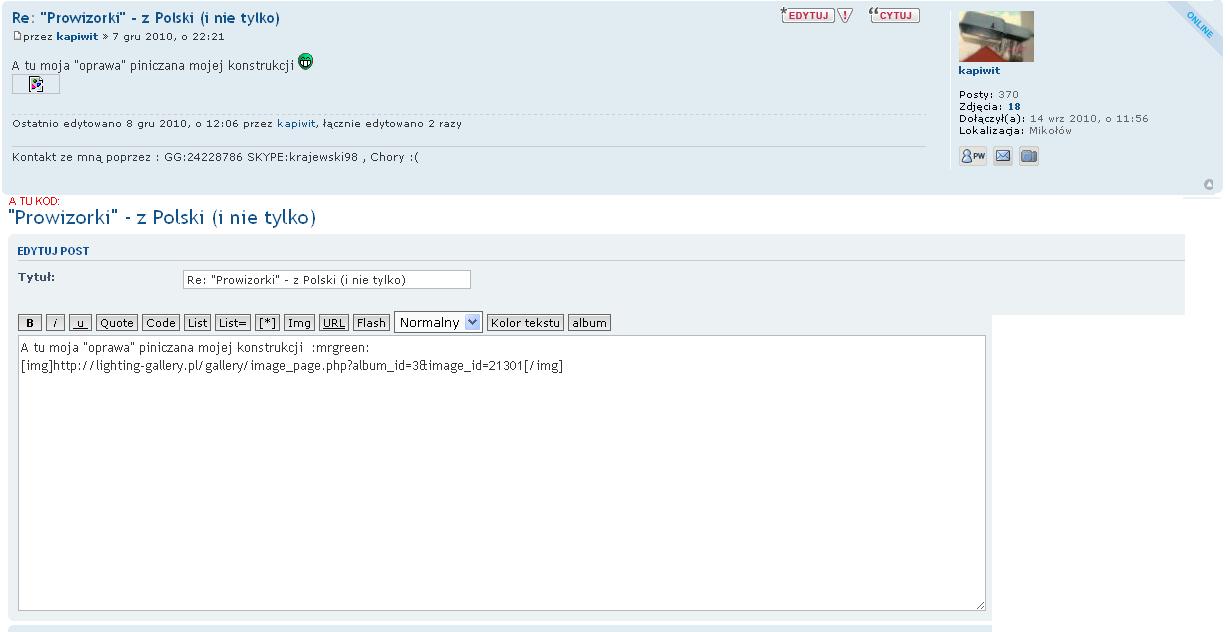The height and width of the screenshot is (632, 1230).
Task: Click the post title link Re: Prowizorki
Action: pos(146,17)
